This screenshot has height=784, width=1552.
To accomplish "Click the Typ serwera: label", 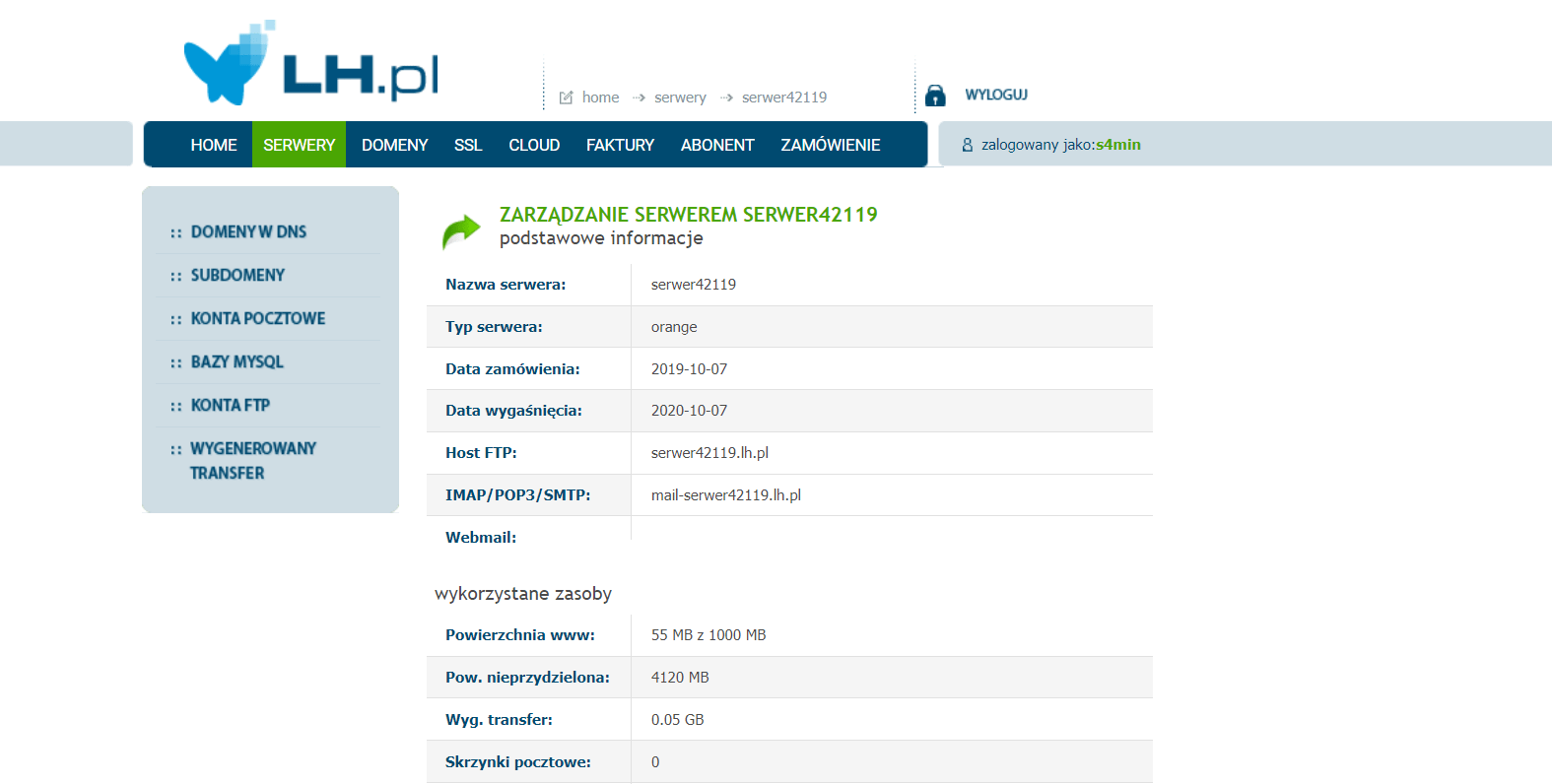I will [x=494, y=327].
